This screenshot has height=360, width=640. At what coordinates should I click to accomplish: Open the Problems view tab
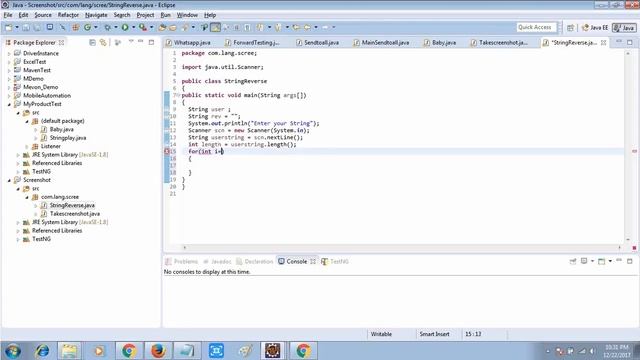coord(182,261)
